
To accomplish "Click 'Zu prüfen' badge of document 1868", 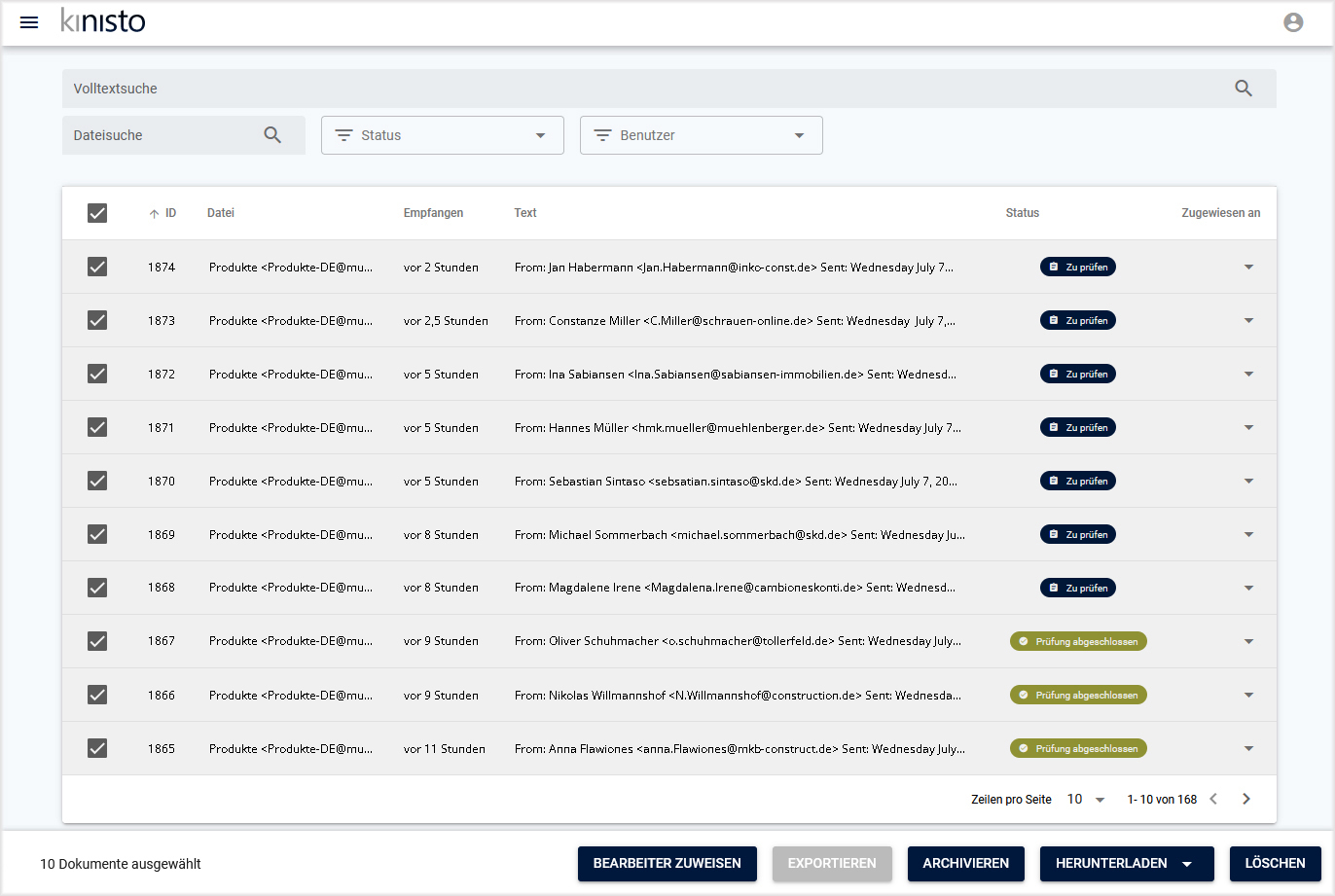I will 1078,588.
